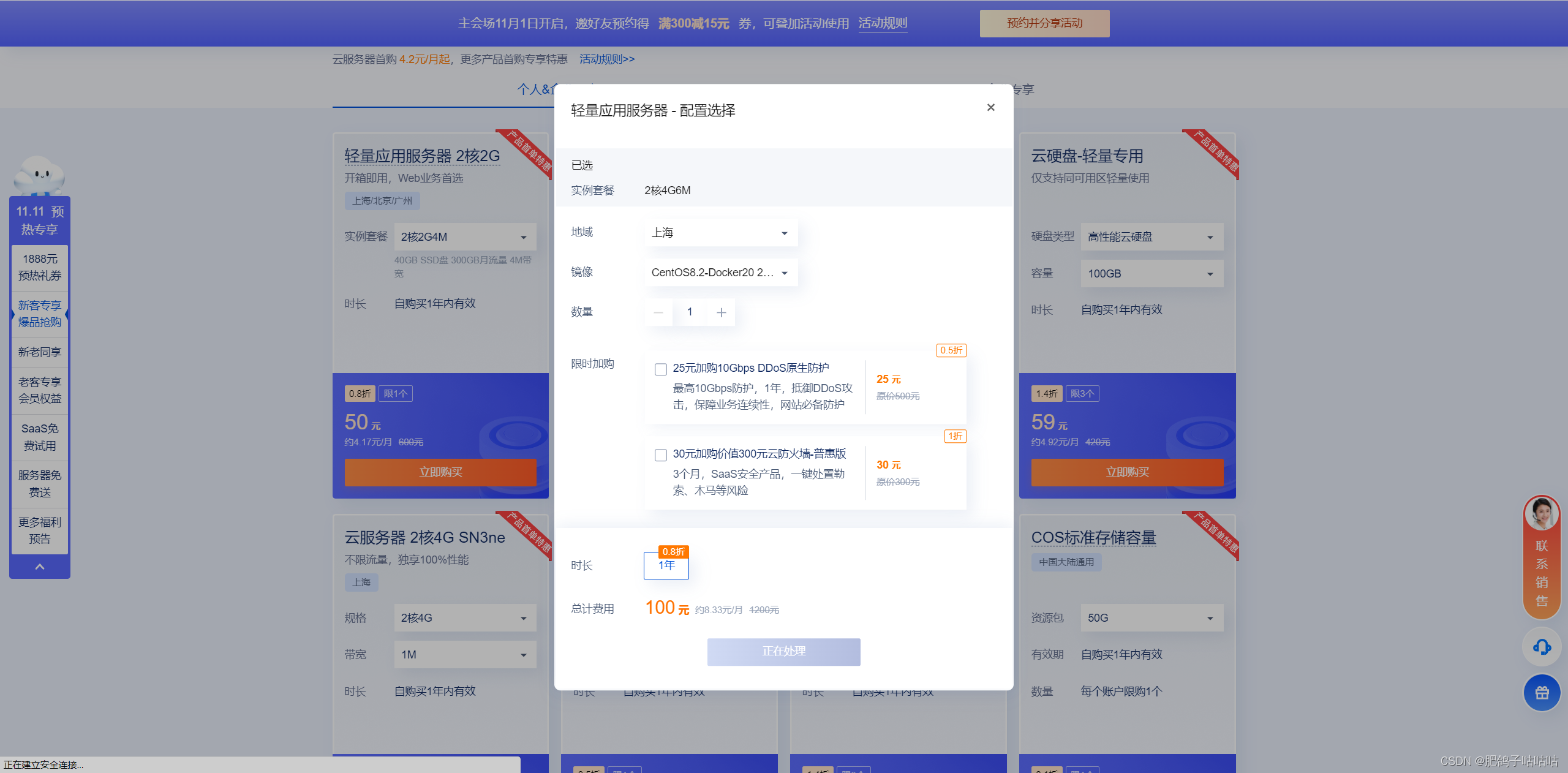1568x773 pixels.
Task: Click the quantity input field showing 1
Action: click(690, 312)
